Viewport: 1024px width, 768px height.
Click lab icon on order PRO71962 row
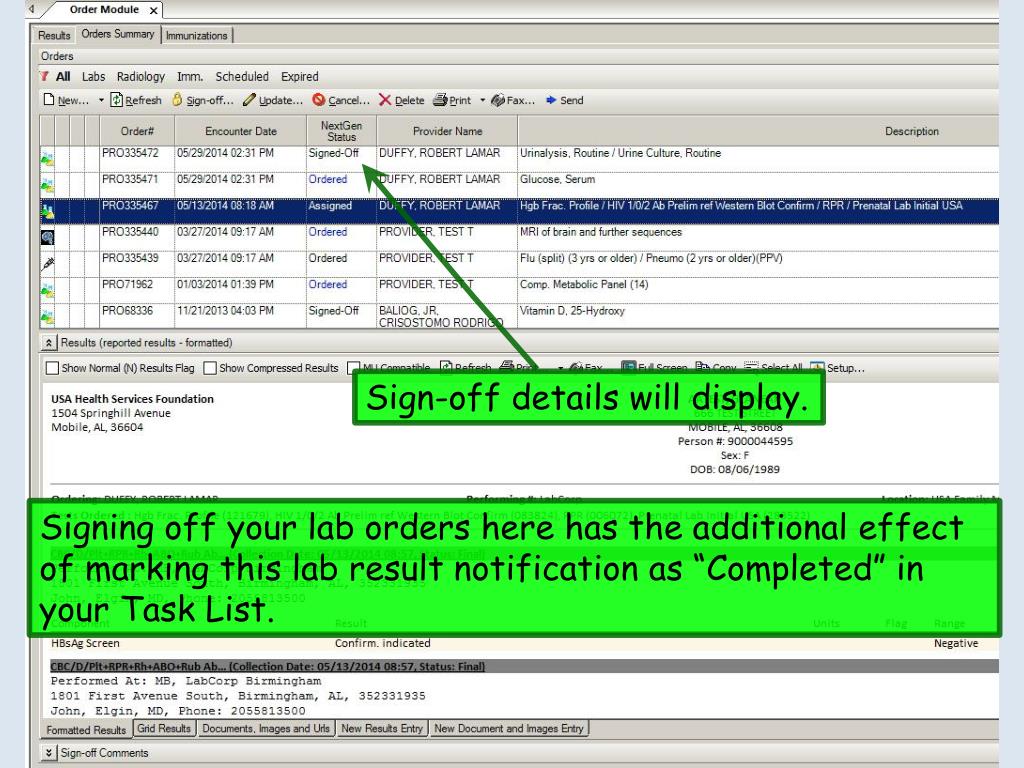click(47, 290)
